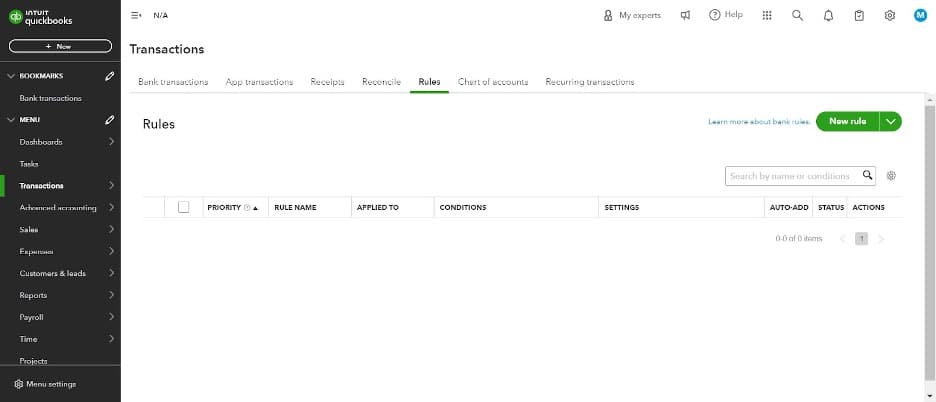
Task: Go to next page arrow
Action: pos(880,239)
